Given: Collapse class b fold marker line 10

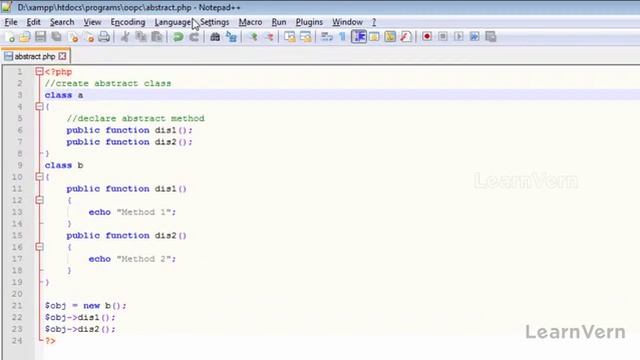Looking at the screenshot, I should point(39,177).
